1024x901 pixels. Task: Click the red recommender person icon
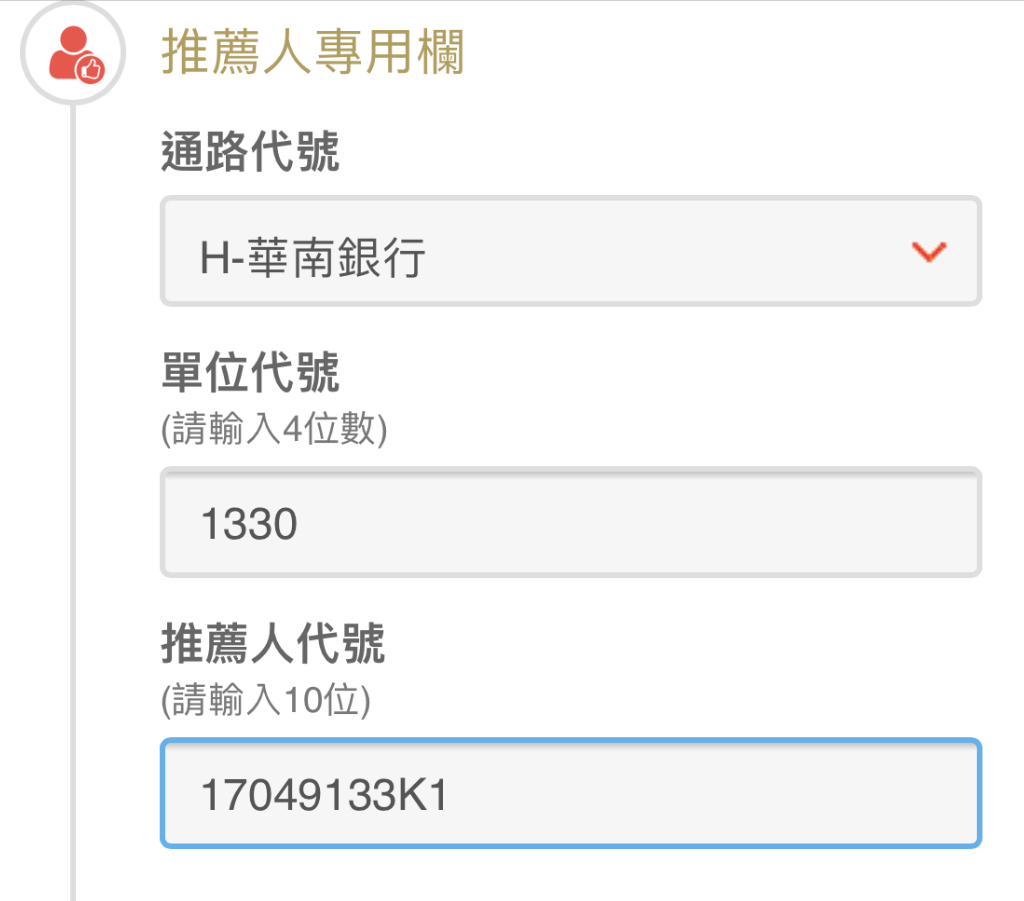click(x=76, y=55)
